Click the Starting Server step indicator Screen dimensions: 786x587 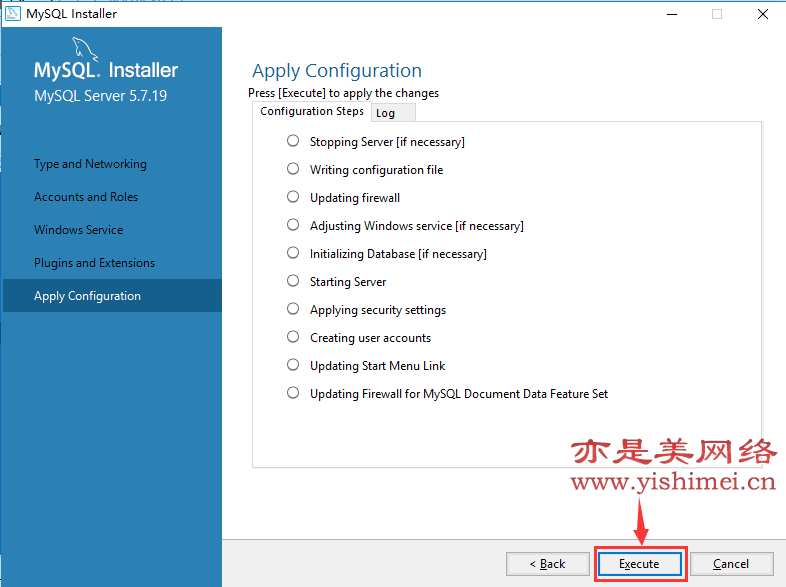tap(293, 281)
